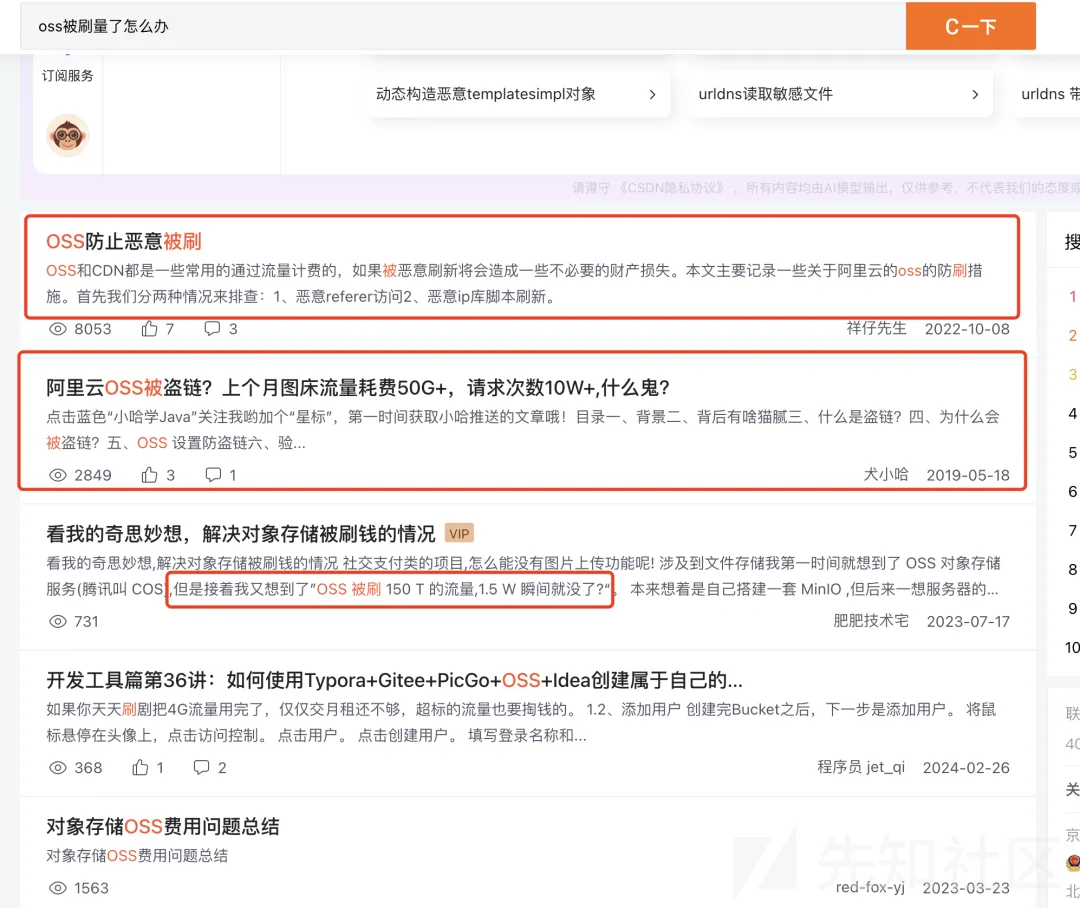Open author red-fox-yj profile
This screenshot has width=1080, height=908.
pyautogui.click(x=870, y=887)
